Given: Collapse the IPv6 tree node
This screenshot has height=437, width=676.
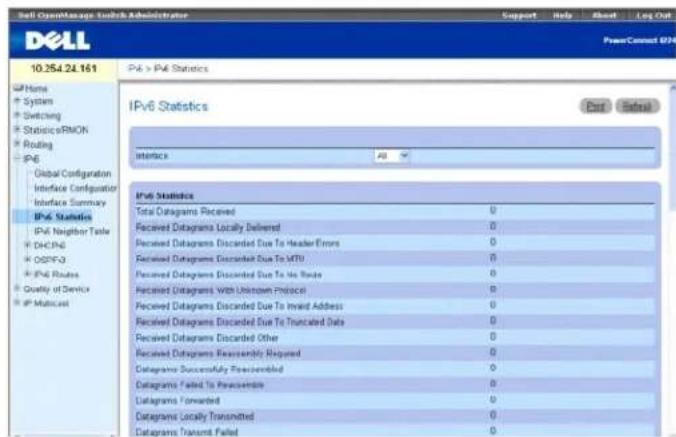Looking at the screenshot, I should (17, 158).
